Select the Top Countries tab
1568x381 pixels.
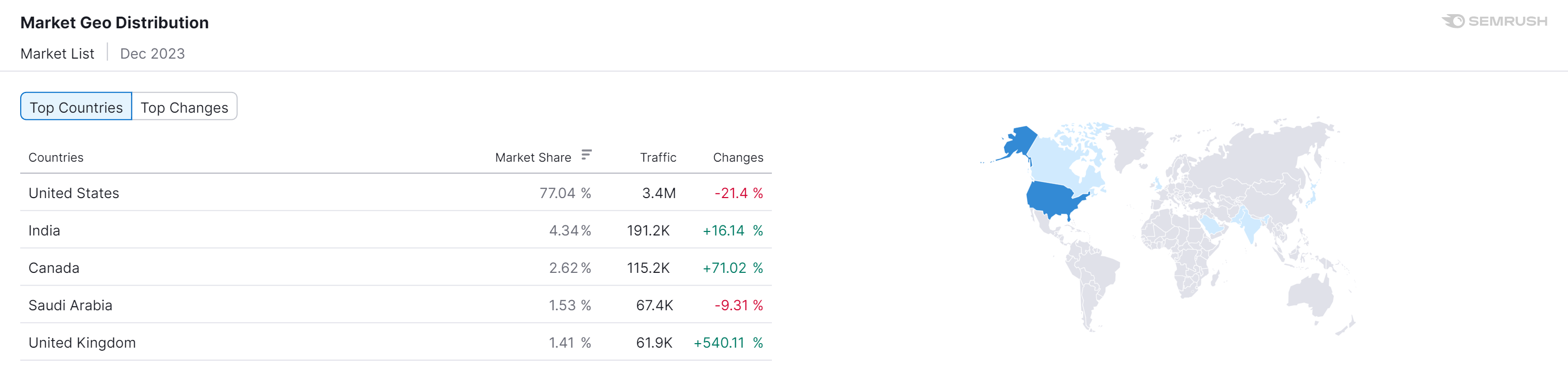[76, 107]
